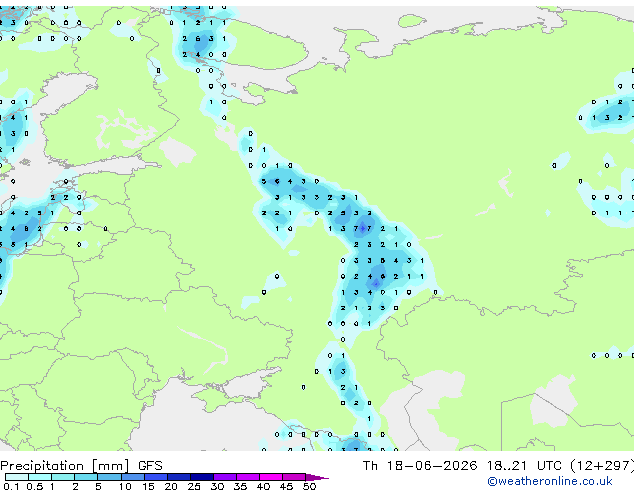Pick the legend swatch between 0.1 and 0.5
The height and width of the screenshot is (490, 634).
tap(17, 477)
